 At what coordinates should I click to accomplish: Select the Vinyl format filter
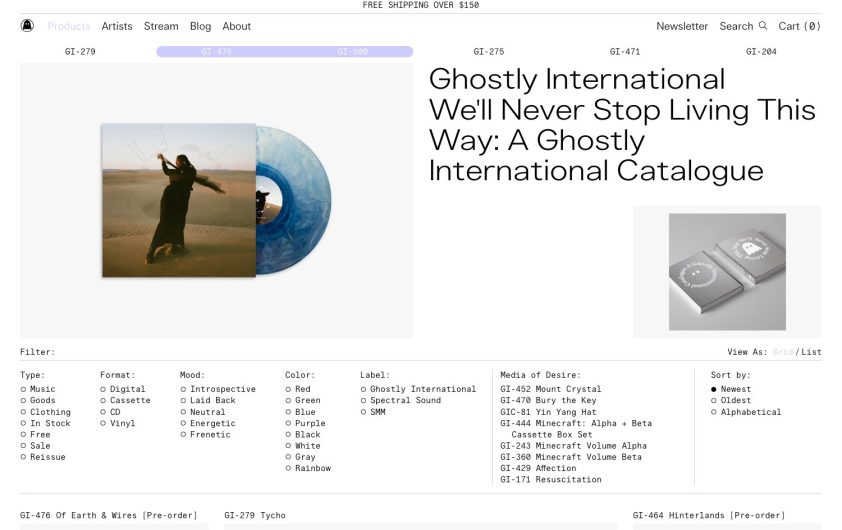point(118,423)
